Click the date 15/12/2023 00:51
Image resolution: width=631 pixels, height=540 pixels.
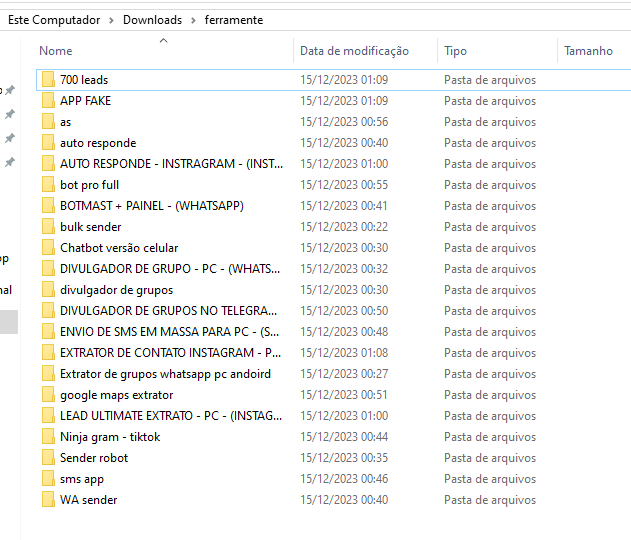(x=344, y=395)
